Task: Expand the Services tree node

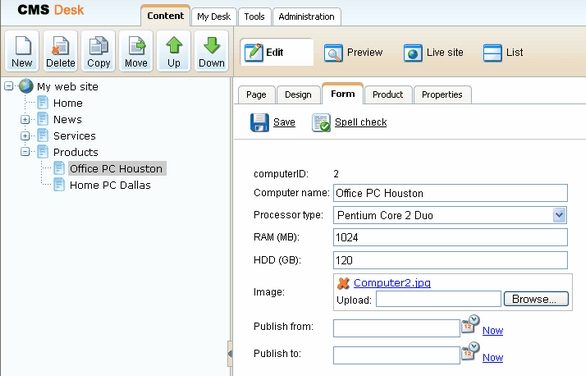Action: click(x=25, y=136)
